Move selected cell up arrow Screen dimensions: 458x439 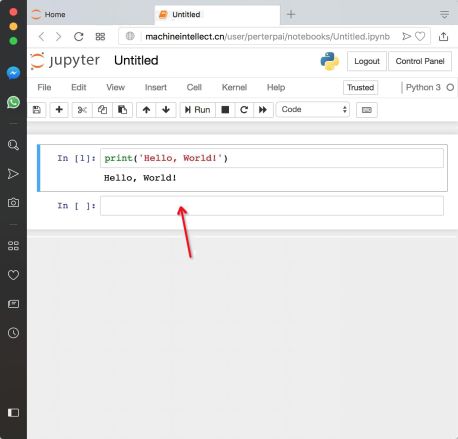pyautogui.click(x=146, y=110)
